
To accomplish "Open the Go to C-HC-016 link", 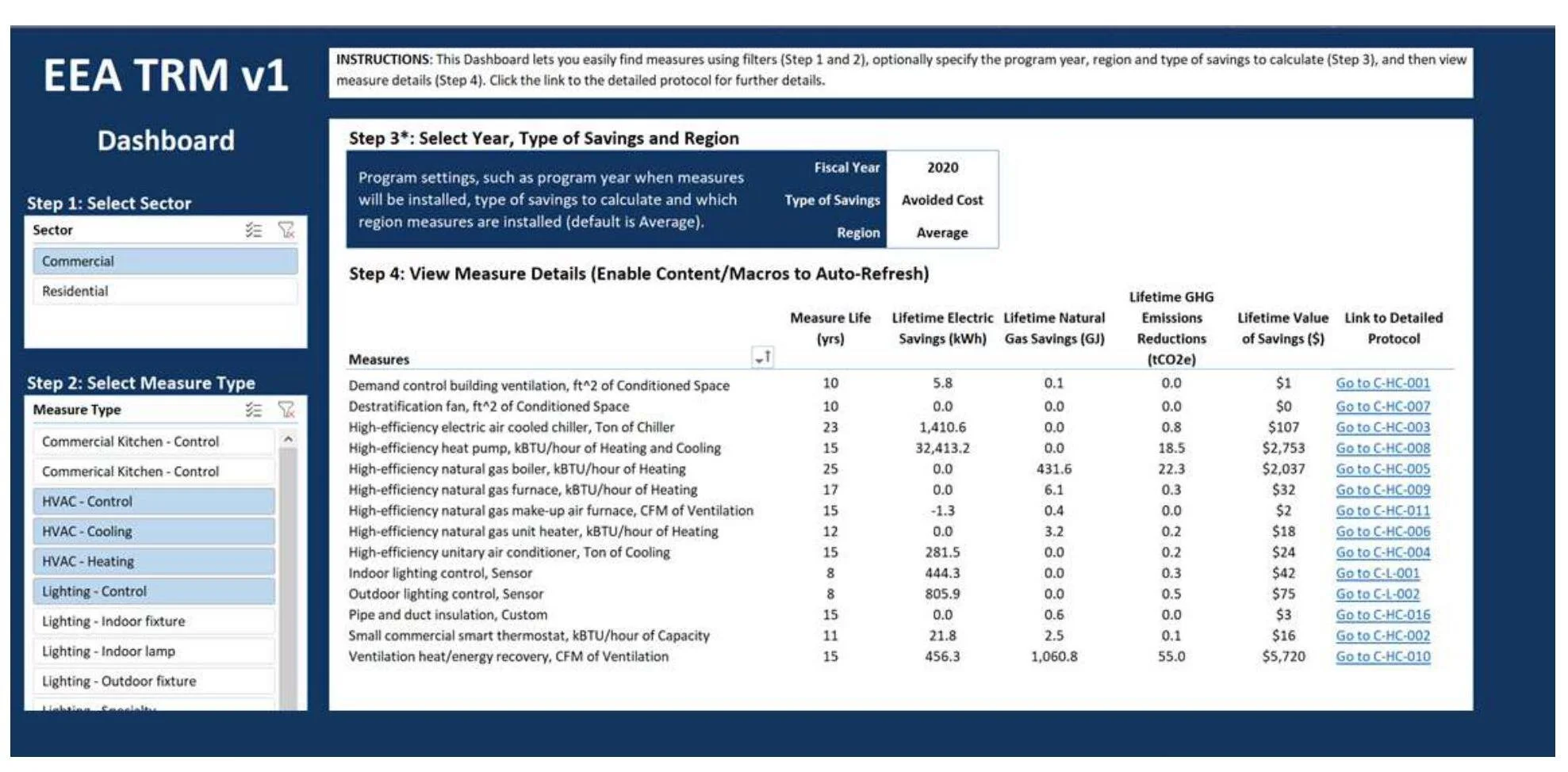I will (x=1382, y=615).
